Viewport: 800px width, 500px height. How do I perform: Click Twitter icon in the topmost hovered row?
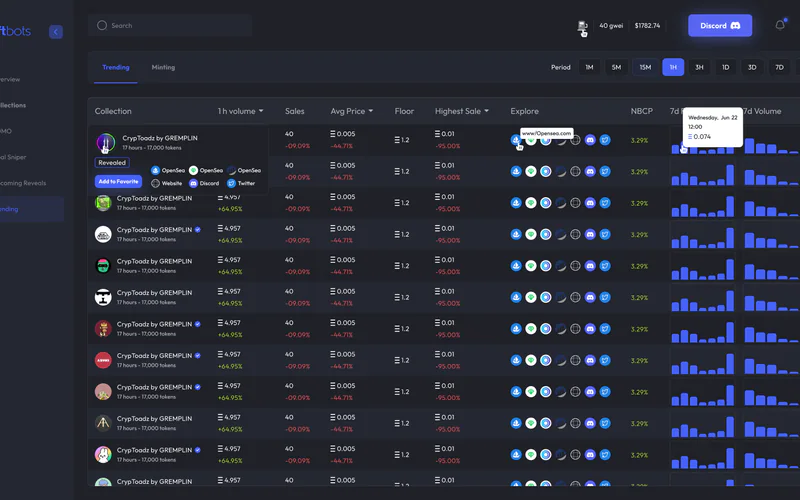point(605,140)
